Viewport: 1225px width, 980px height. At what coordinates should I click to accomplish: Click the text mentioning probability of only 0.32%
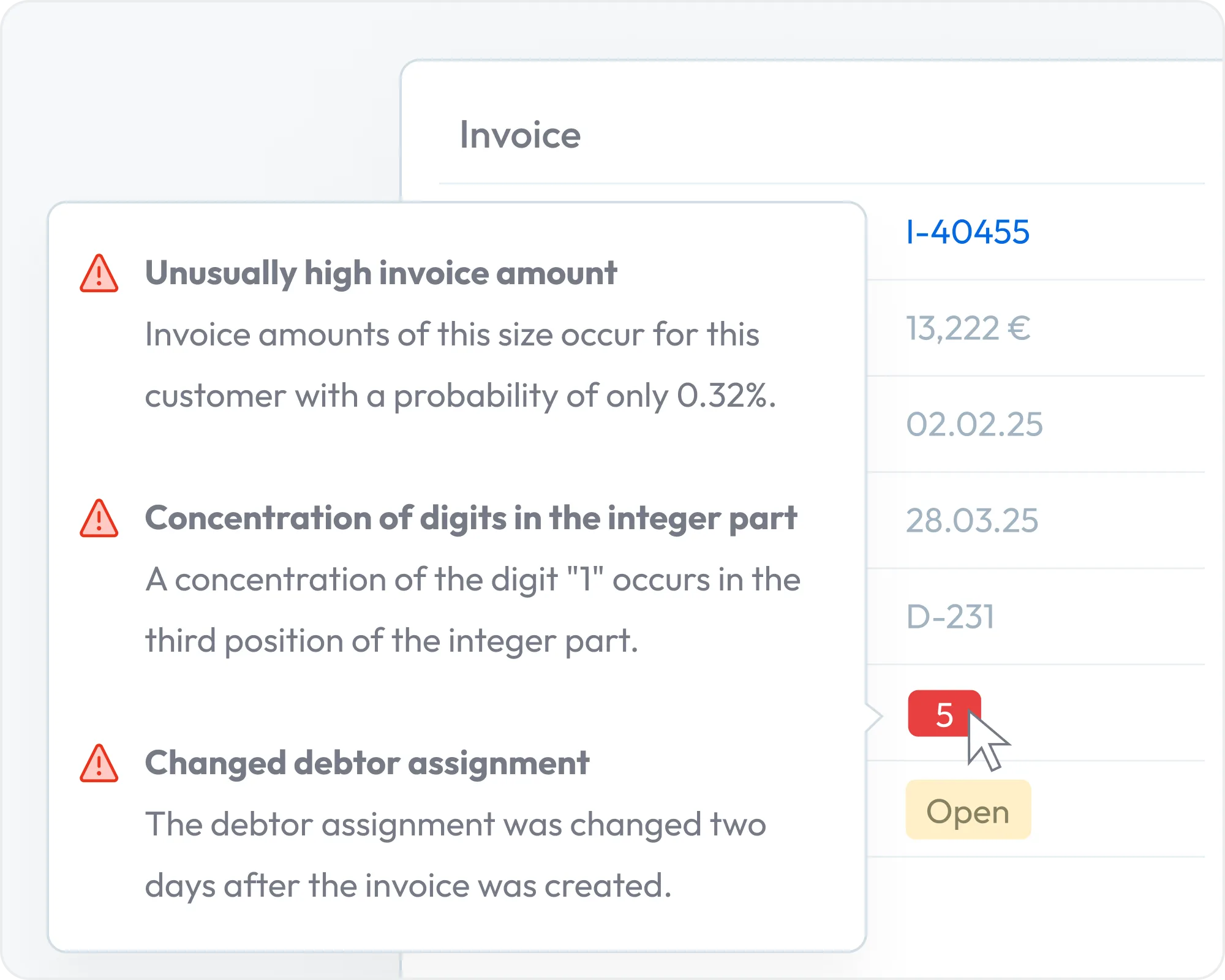(461, 396)
